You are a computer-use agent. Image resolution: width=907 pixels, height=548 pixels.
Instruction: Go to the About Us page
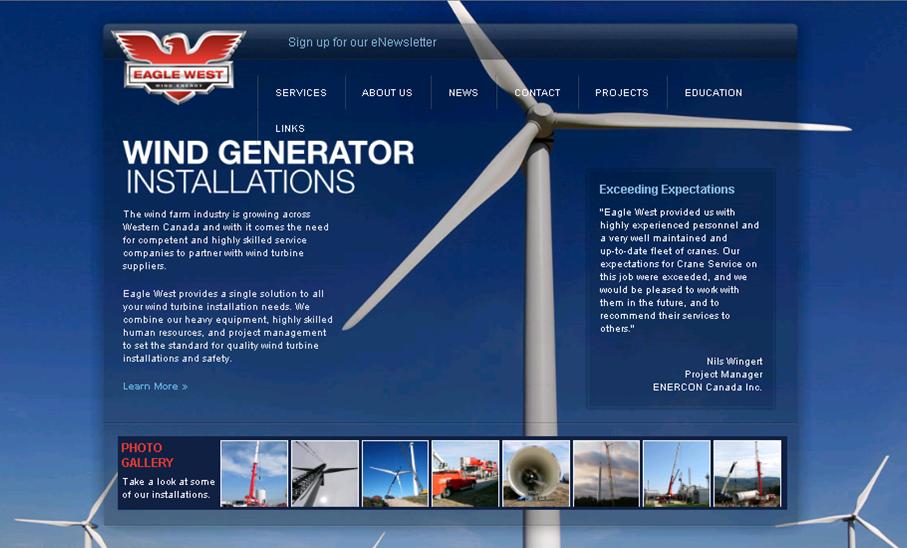pos(387,93)
